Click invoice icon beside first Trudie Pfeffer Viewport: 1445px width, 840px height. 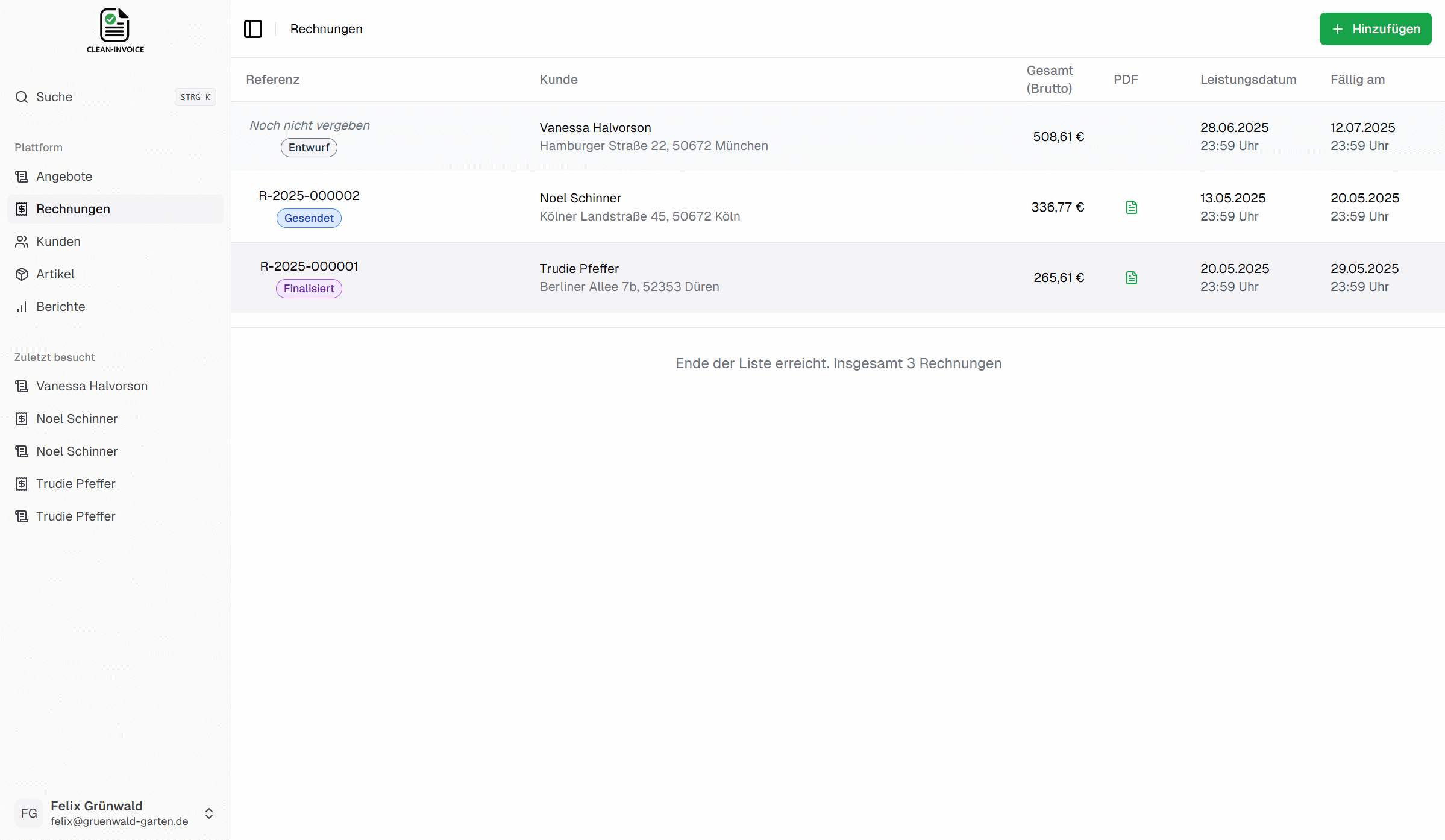[x=22, y=484]
